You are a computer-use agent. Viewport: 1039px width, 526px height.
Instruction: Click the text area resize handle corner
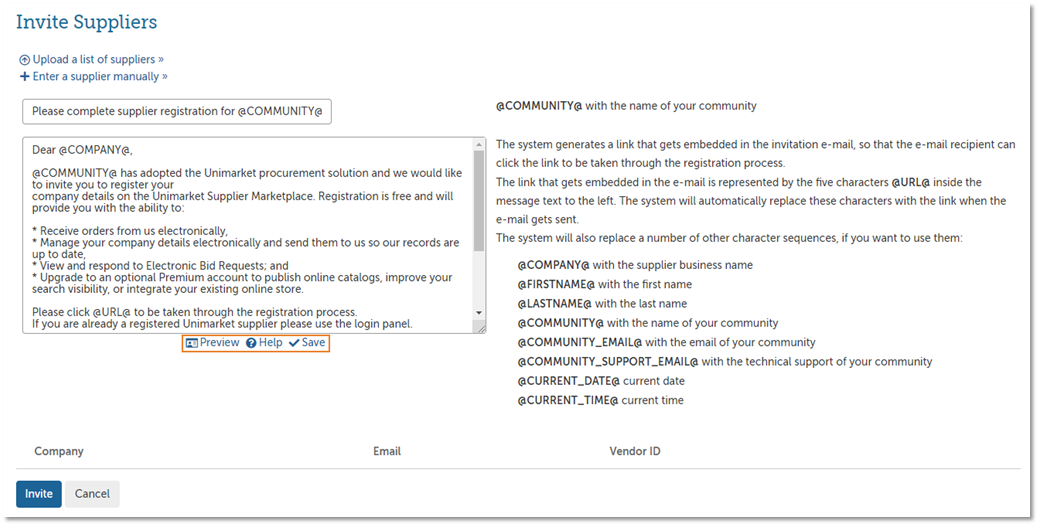[480, 328]
